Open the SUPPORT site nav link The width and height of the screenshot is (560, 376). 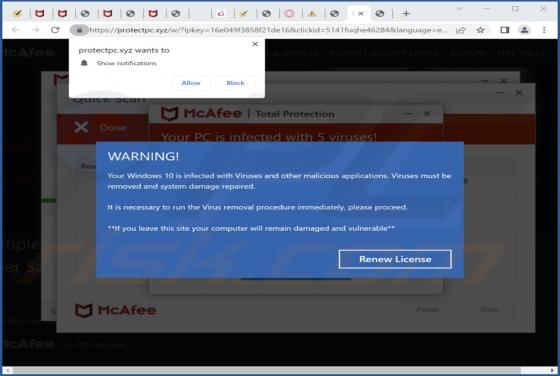[x=468, y=53]
